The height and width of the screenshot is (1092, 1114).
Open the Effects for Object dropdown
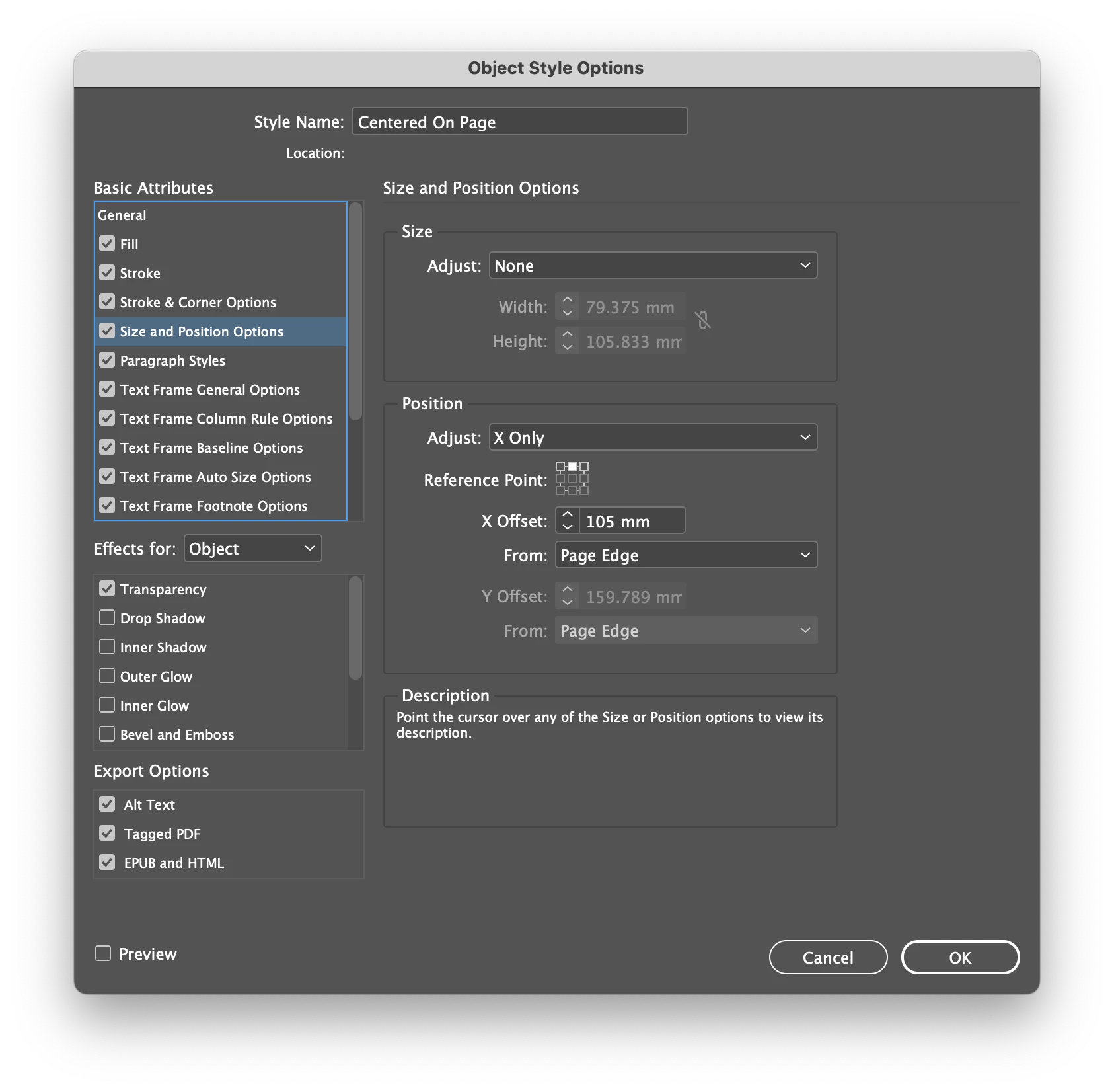pos(252,549)
